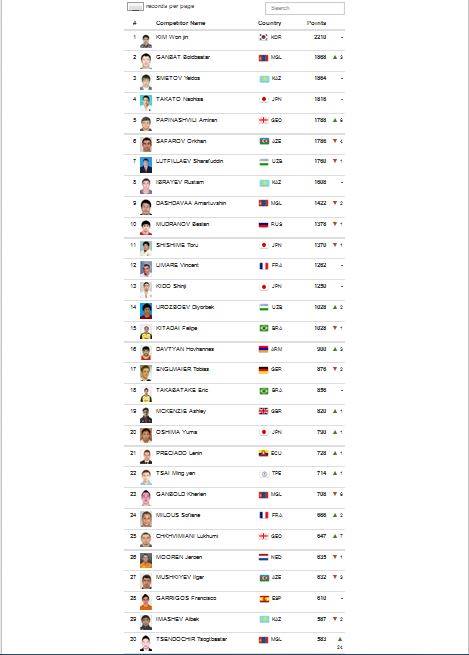Click the Armenia flag beside DAVTYAN
469x655 pixels.
pos(264,349)
